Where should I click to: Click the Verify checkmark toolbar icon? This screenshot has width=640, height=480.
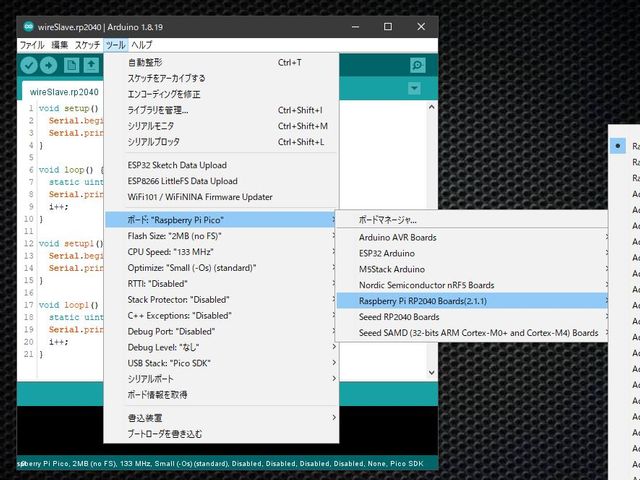(x=29, y=65)
